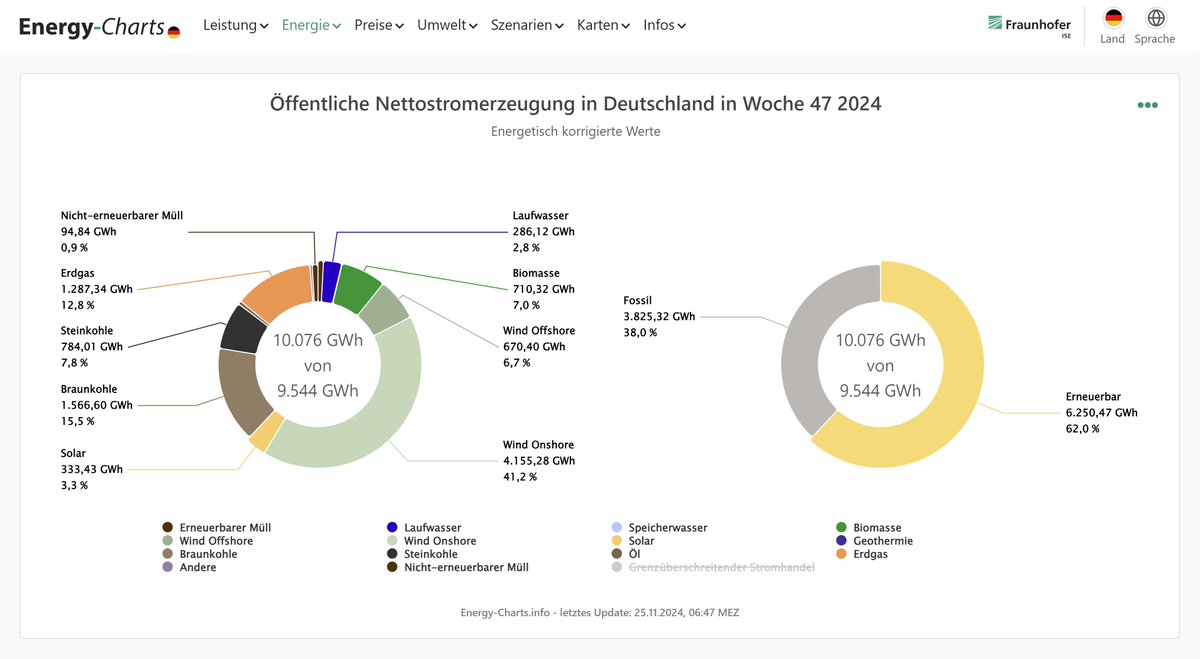Open the Karten menu
This screenshot has height=659, width=1200.
pyautogui.click(x=601, y=24)
